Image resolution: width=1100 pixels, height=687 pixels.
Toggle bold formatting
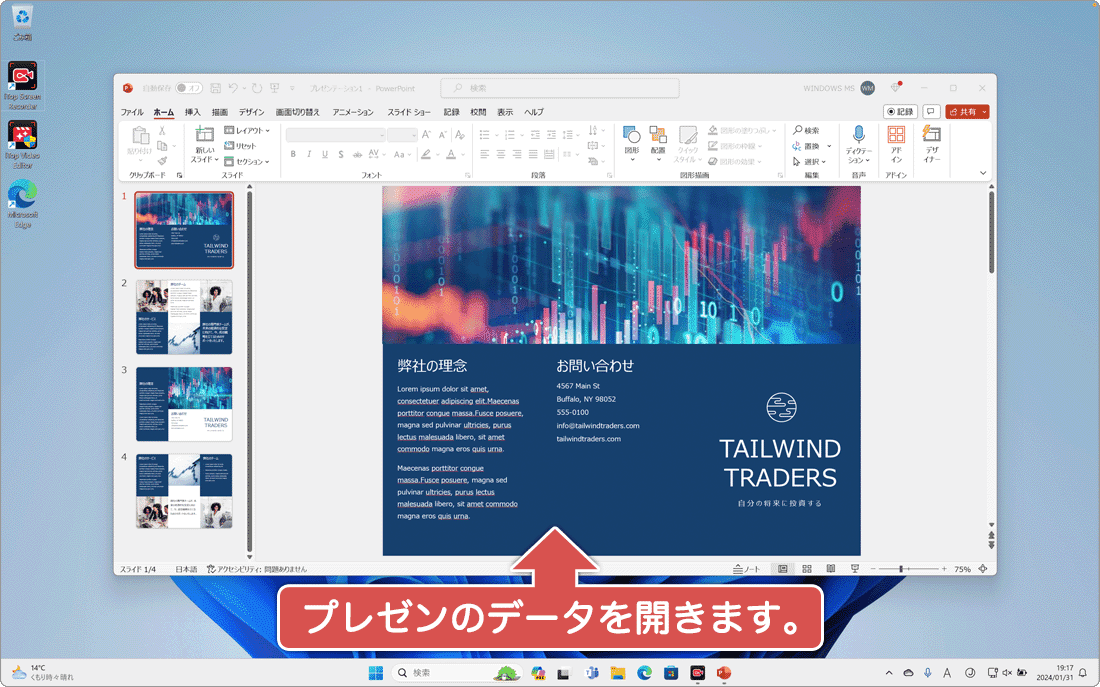click(294, 153)
